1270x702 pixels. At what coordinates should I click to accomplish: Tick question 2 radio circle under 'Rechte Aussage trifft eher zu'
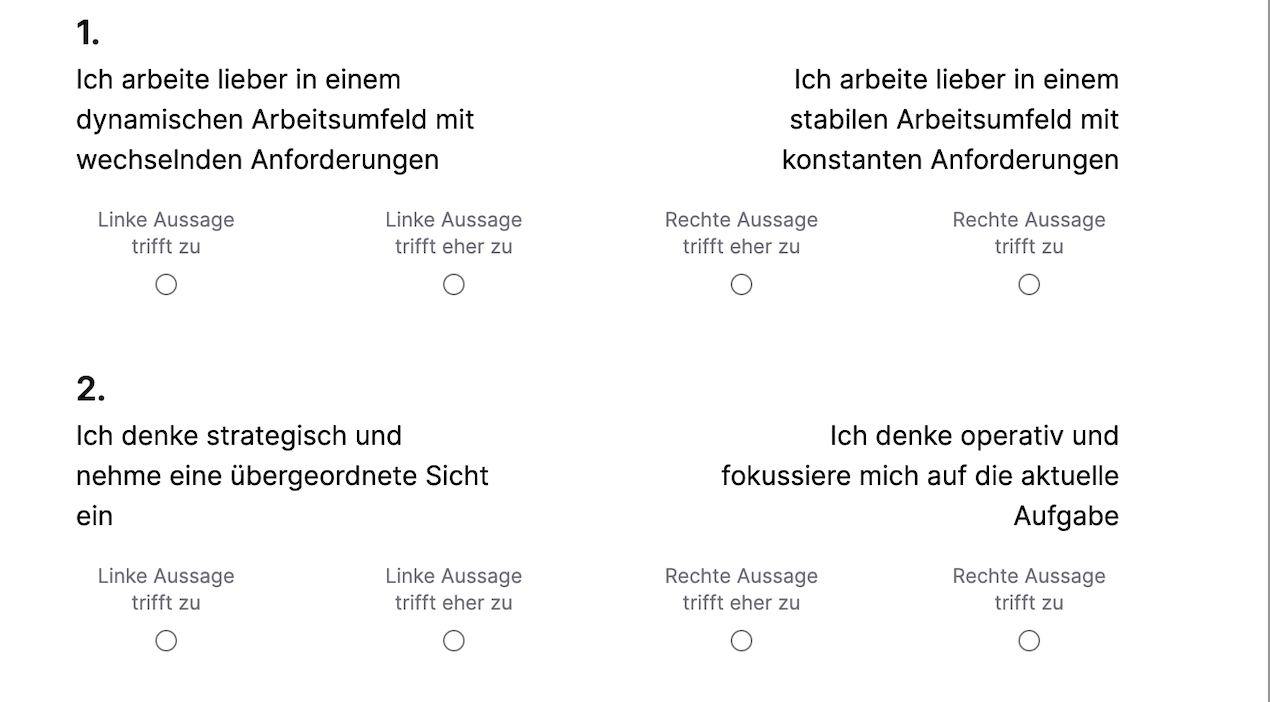click(x=741, y=641)
